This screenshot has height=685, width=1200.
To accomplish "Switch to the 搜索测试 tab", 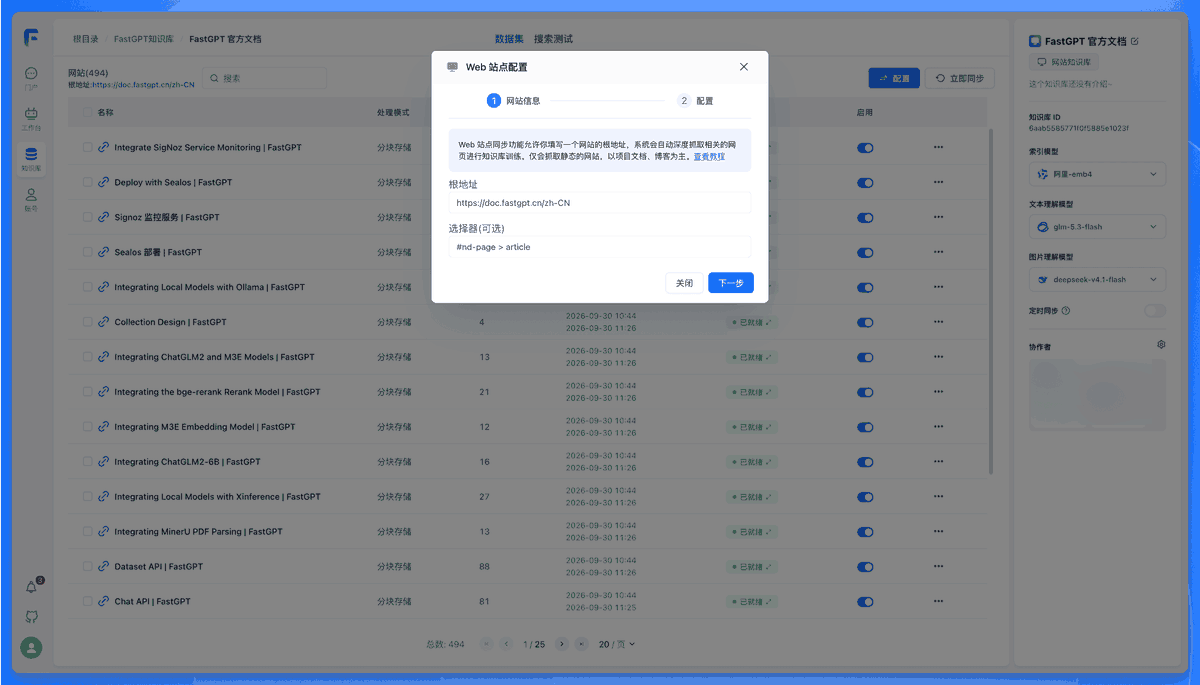I will click(x=553, y=39).
